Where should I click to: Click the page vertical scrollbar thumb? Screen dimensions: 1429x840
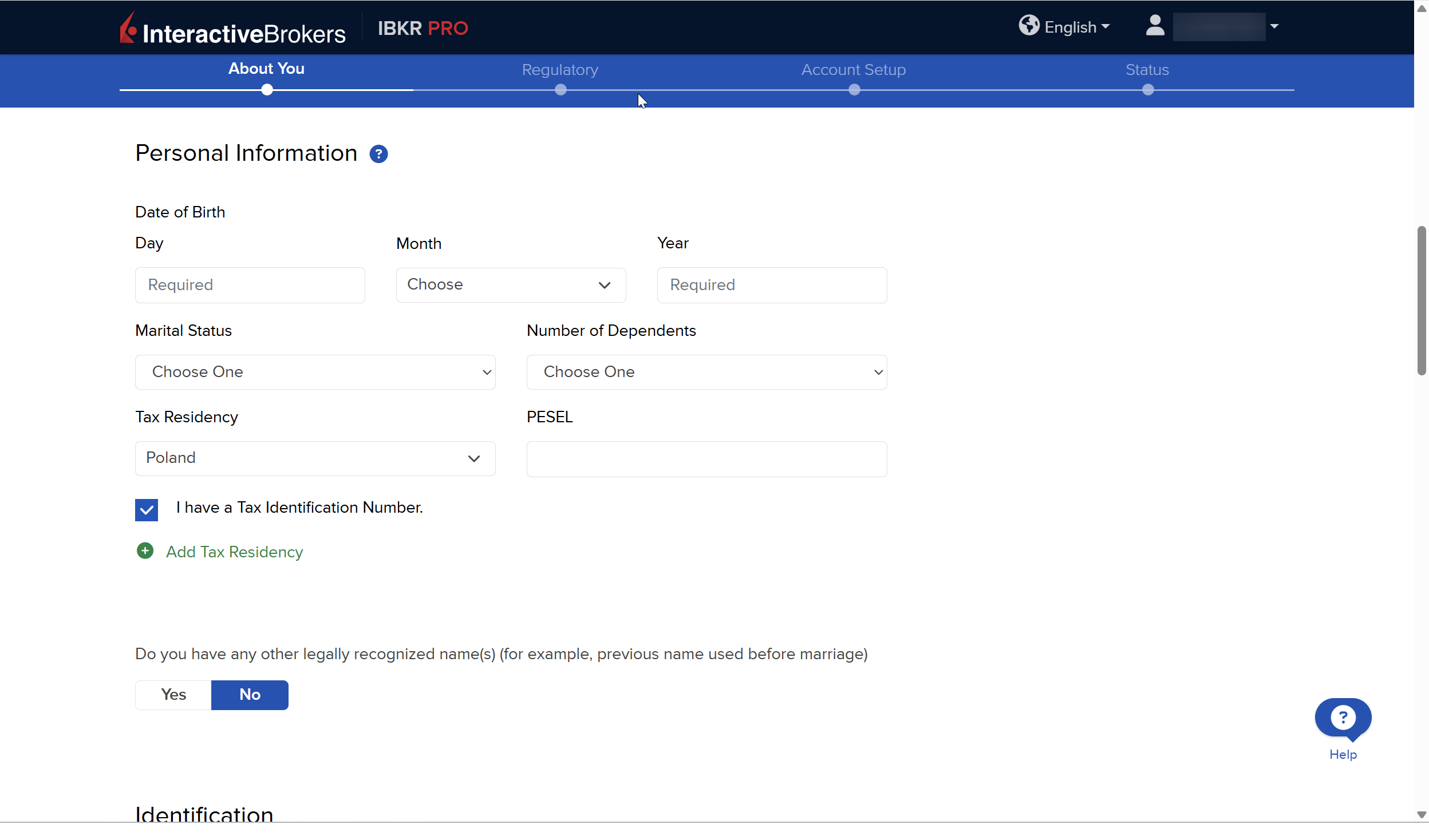pyautogui.click(x=1421, y=300)
